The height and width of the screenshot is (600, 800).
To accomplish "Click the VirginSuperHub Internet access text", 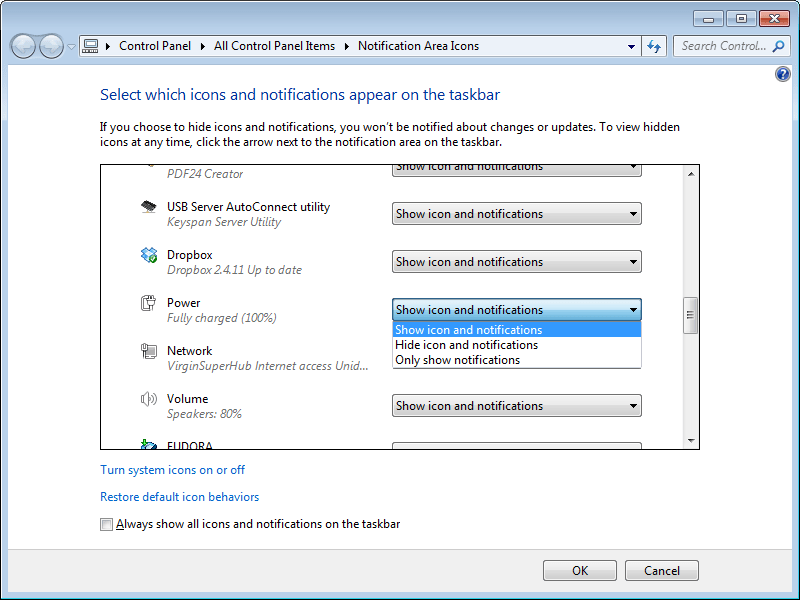I will coord(267,366).
